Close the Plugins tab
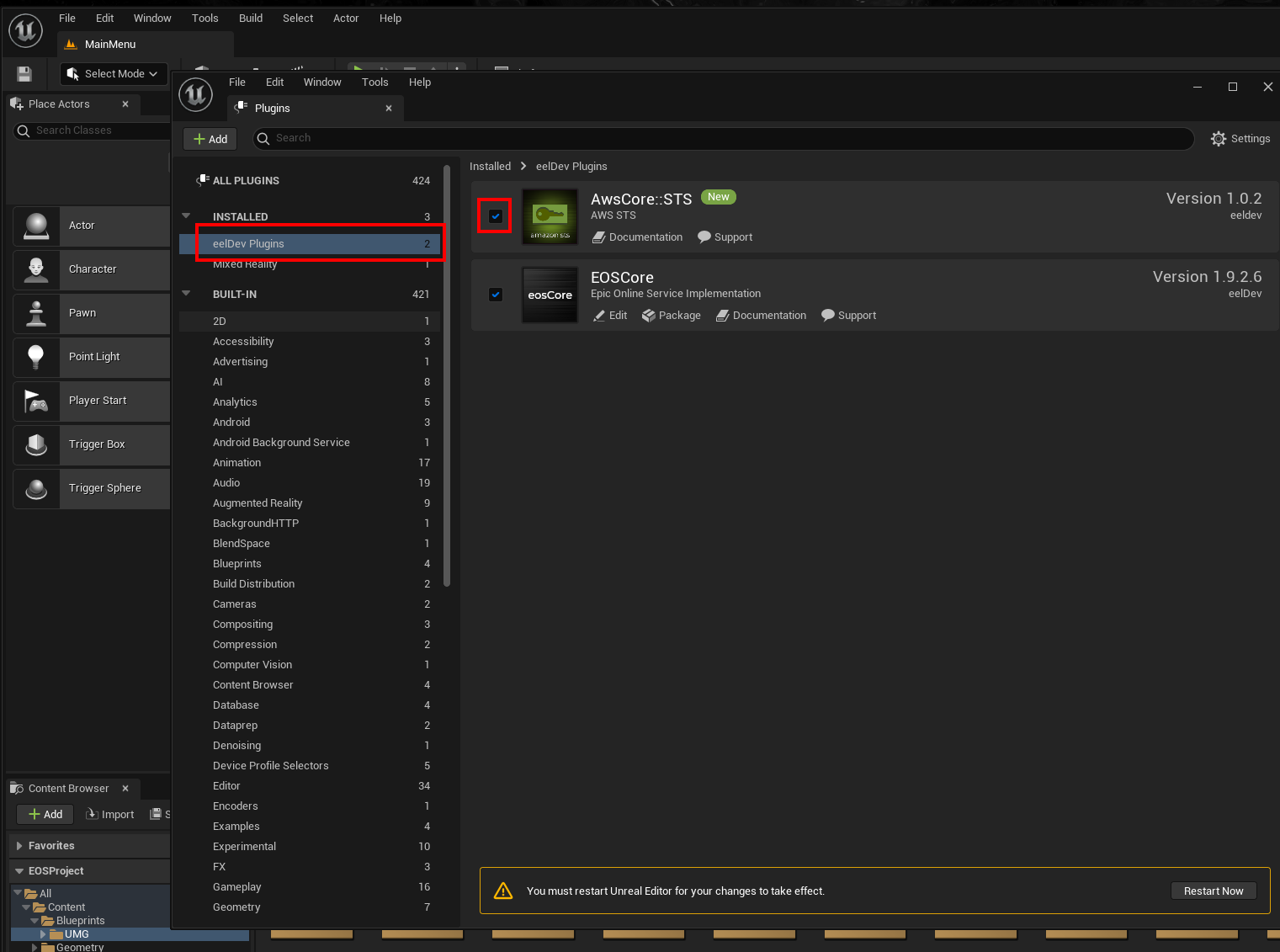1280x952 pixels. coord(389,108)
